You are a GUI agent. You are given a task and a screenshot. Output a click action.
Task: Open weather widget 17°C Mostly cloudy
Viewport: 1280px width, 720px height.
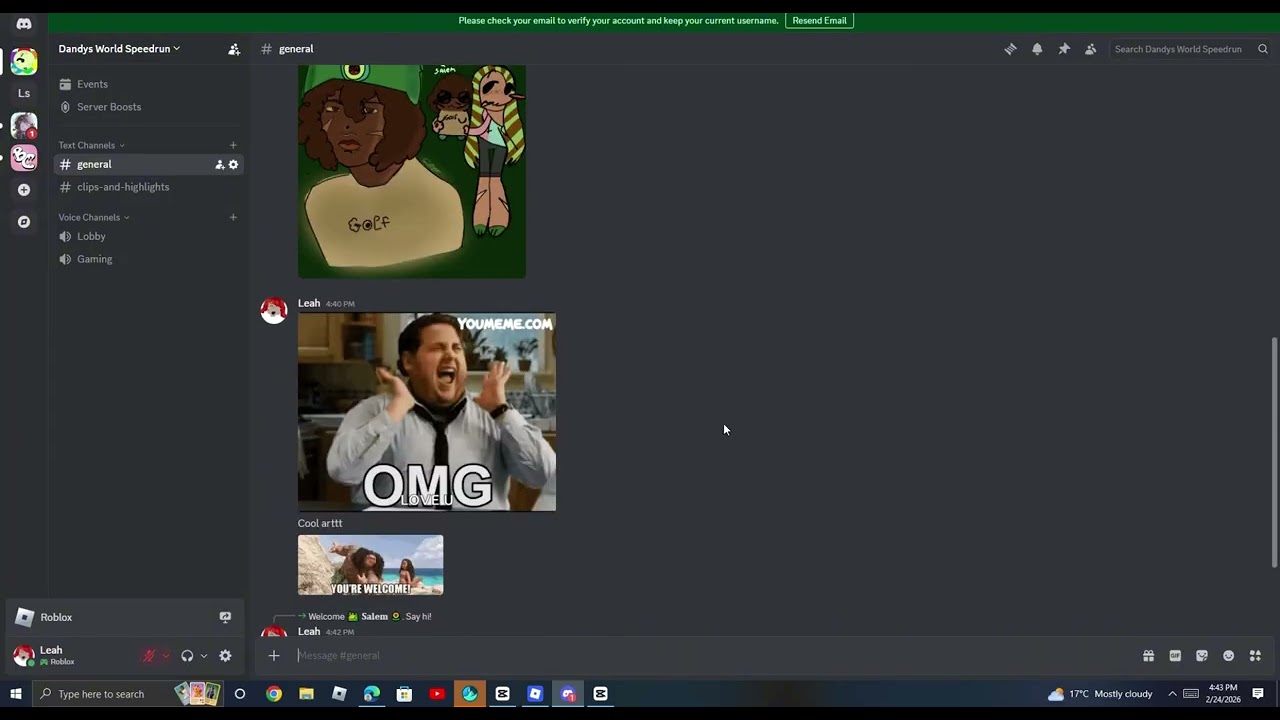click(1100, 694)
